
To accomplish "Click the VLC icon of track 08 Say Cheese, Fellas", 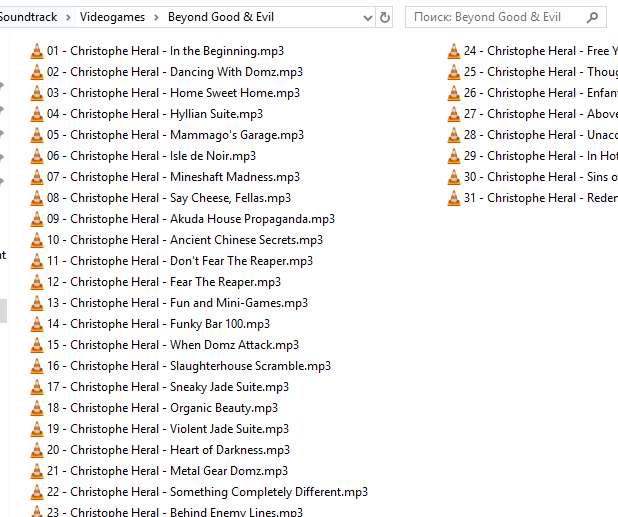I will pos(37,198).
